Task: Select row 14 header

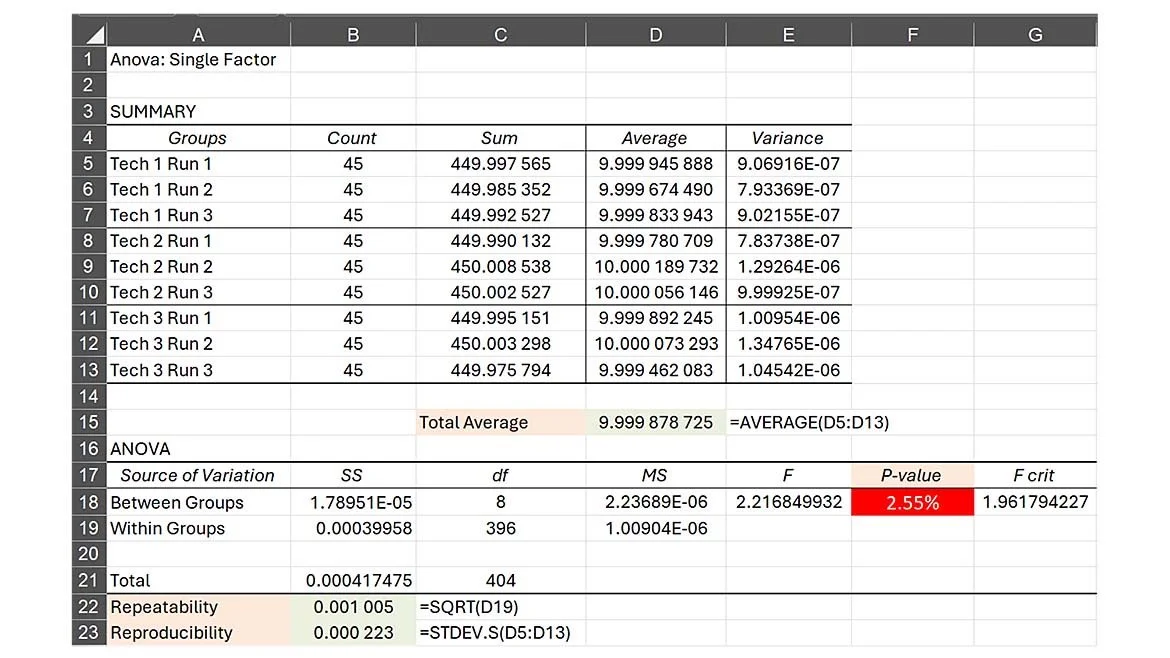Action: pos(89,396)
